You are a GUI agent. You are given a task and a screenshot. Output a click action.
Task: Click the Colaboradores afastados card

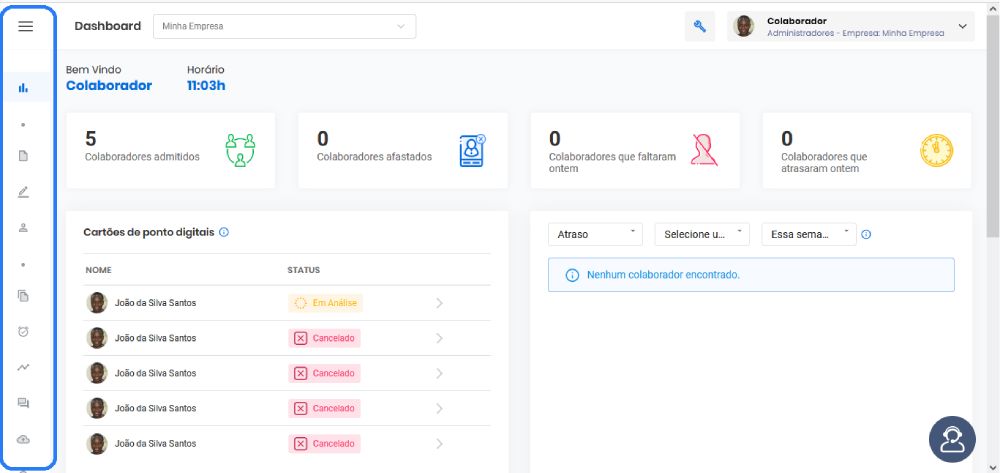403,150
